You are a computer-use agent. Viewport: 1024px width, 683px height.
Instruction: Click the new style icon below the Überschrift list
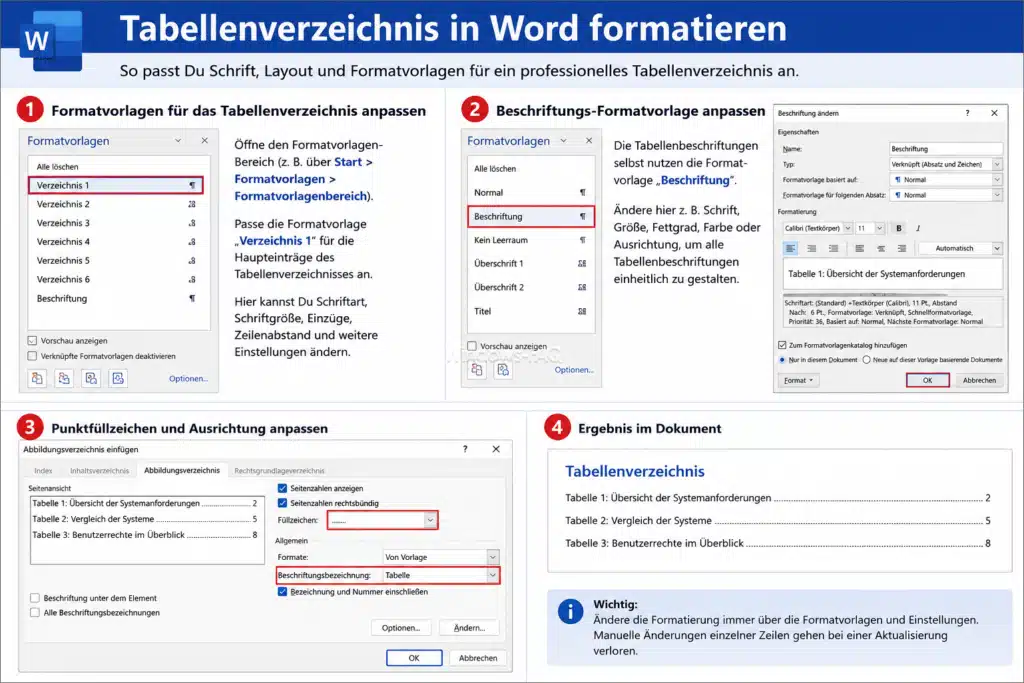[477, 370]
